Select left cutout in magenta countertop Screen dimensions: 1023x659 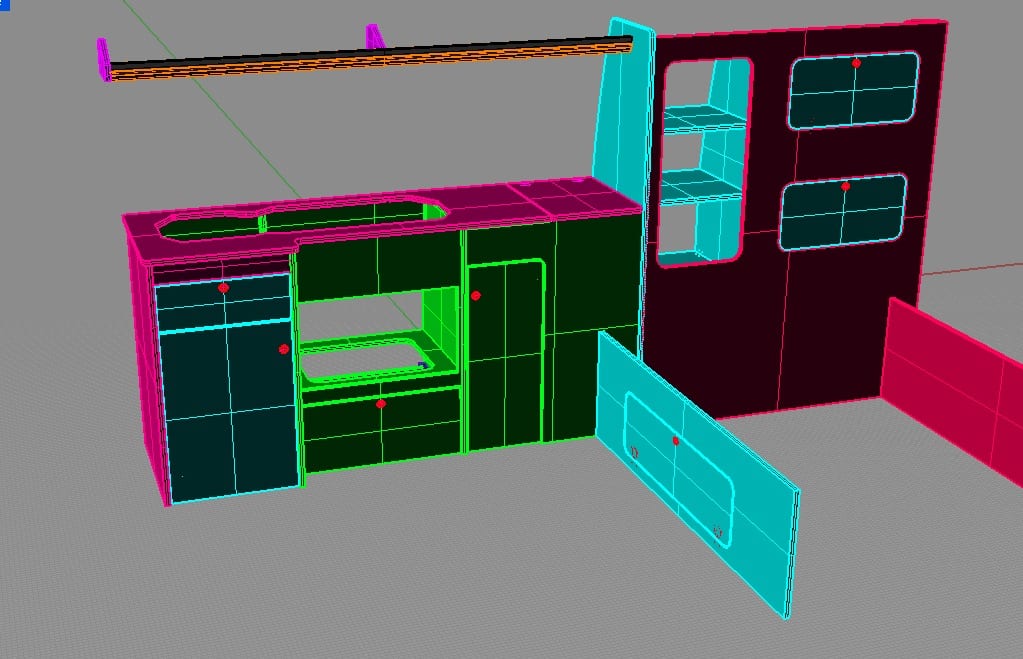coord(209,225)
